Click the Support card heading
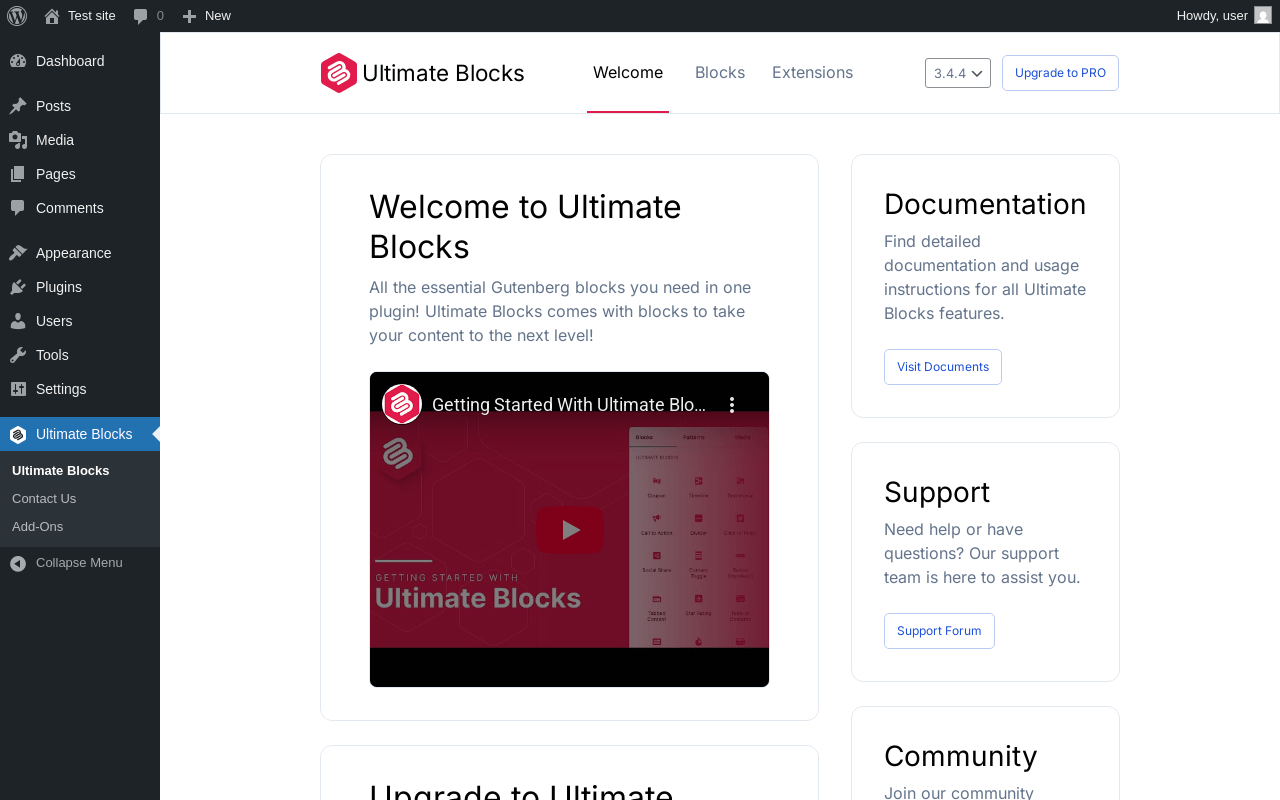Viewport: 1280px width, 800px height. [x=937, y=492]
